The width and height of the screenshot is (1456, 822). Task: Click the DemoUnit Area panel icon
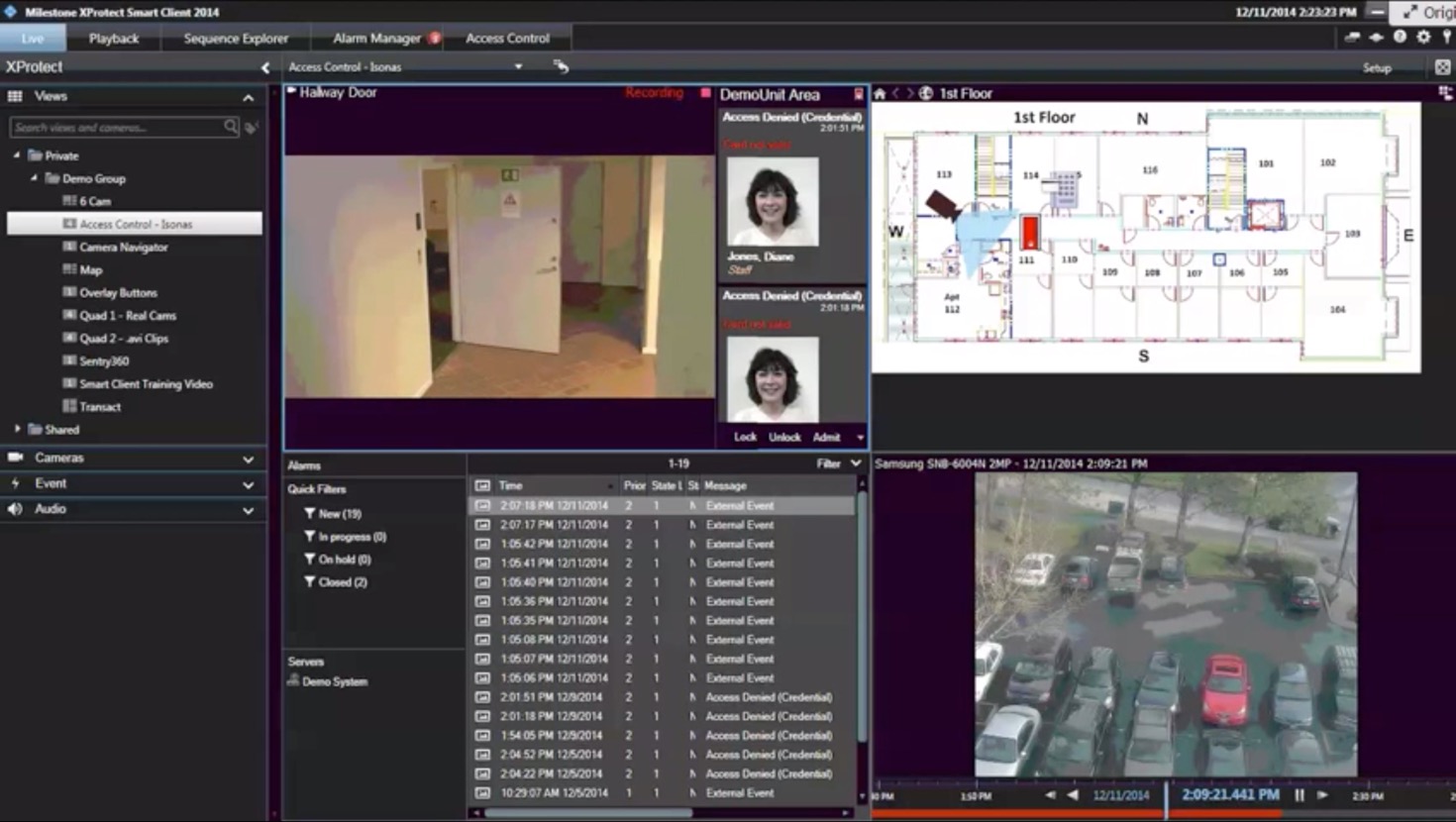click(858, 95)
